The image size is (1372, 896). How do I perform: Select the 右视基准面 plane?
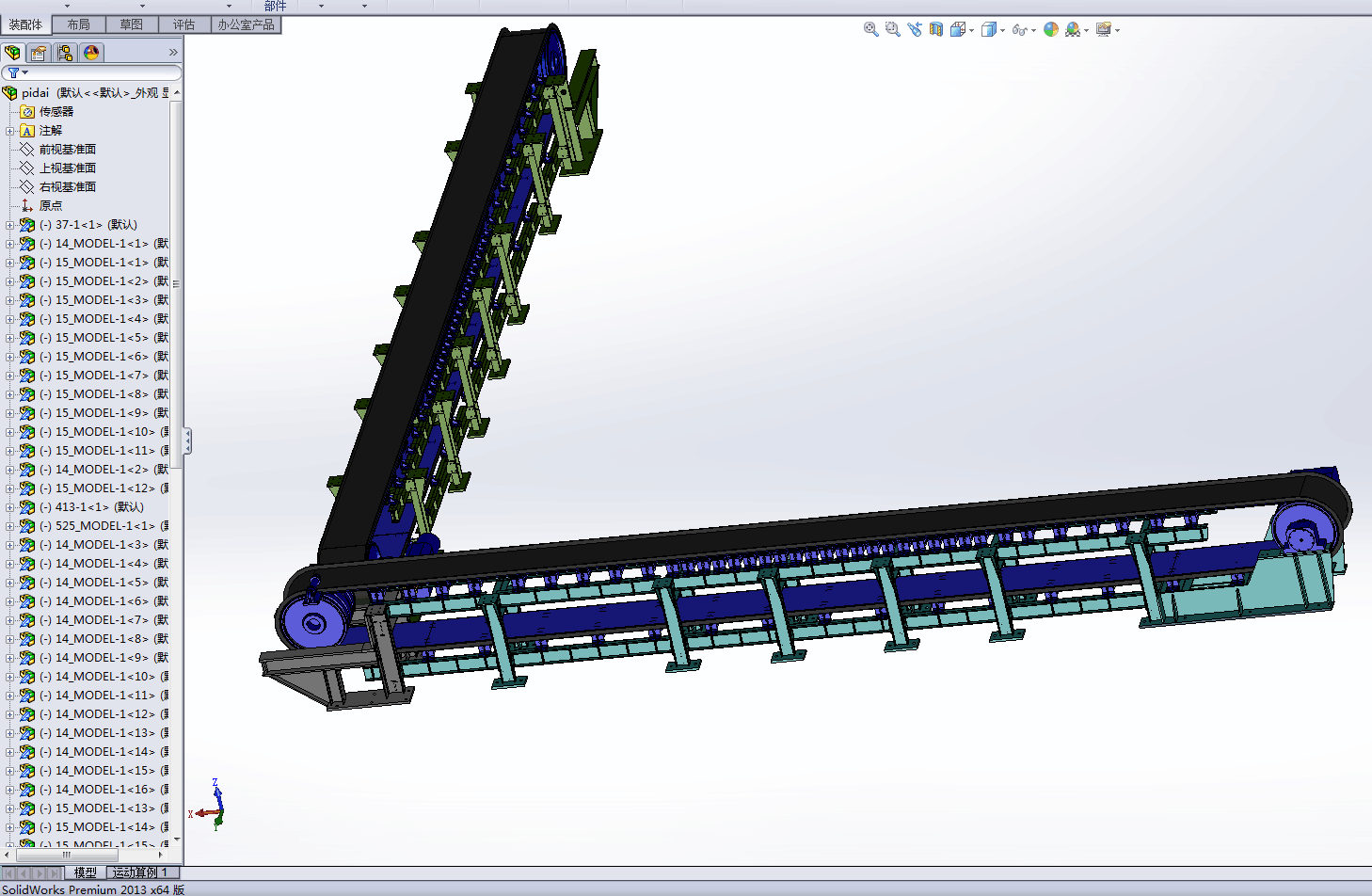tap(58, 186)
